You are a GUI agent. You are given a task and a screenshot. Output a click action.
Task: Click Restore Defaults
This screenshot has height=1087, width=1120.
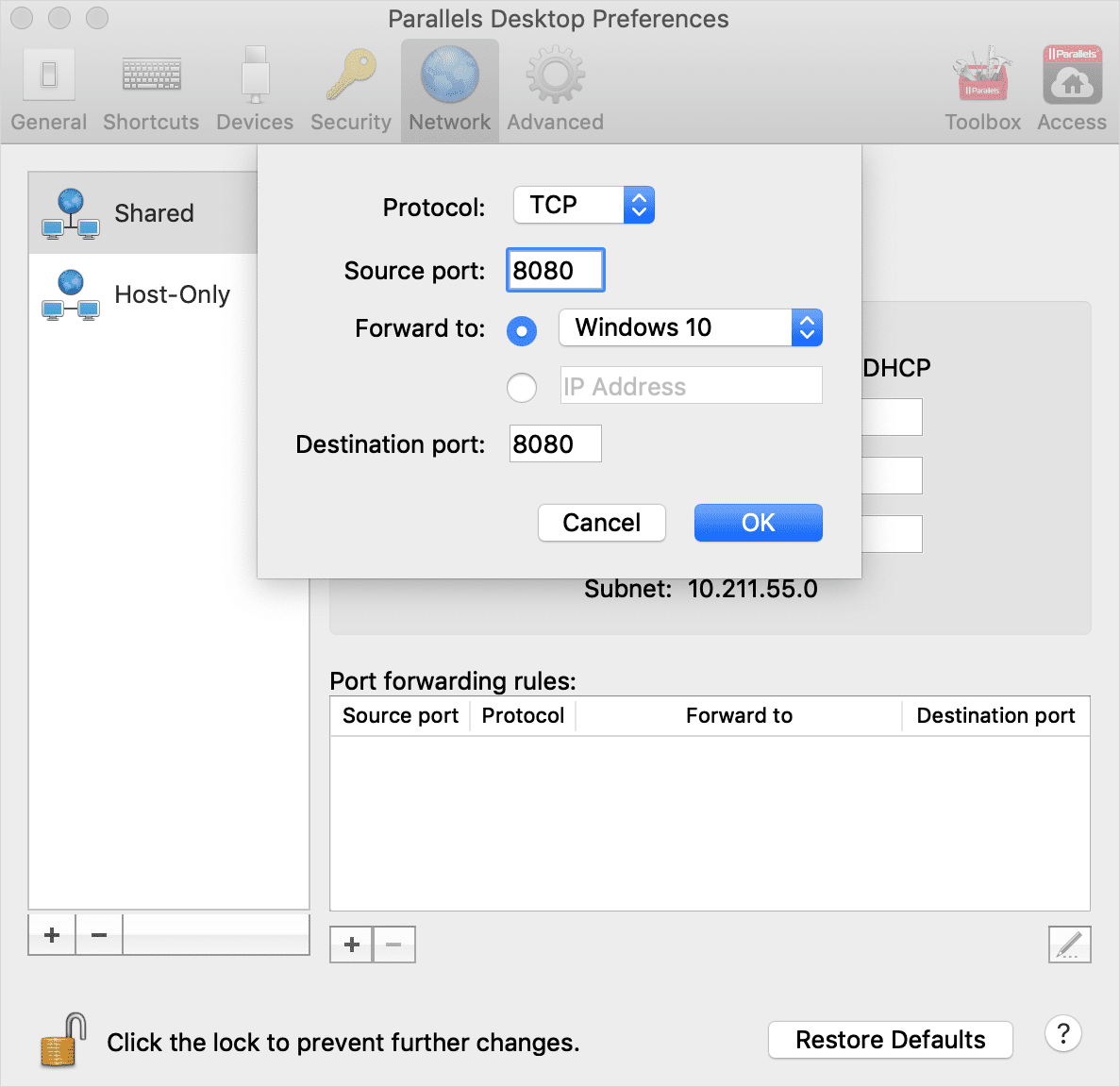click(x=889, y=1039)
